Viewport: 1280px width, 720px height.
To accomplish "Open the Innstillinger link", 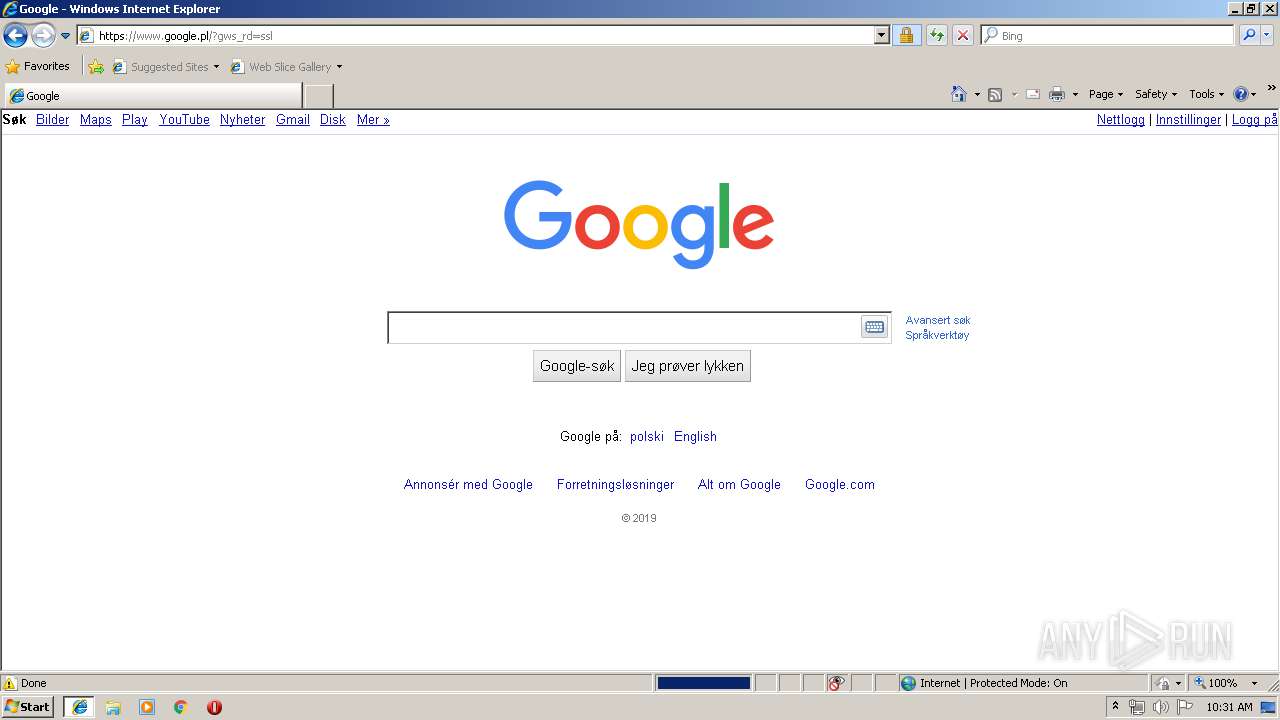I will pyautogui.click(x=1189, y=120).
